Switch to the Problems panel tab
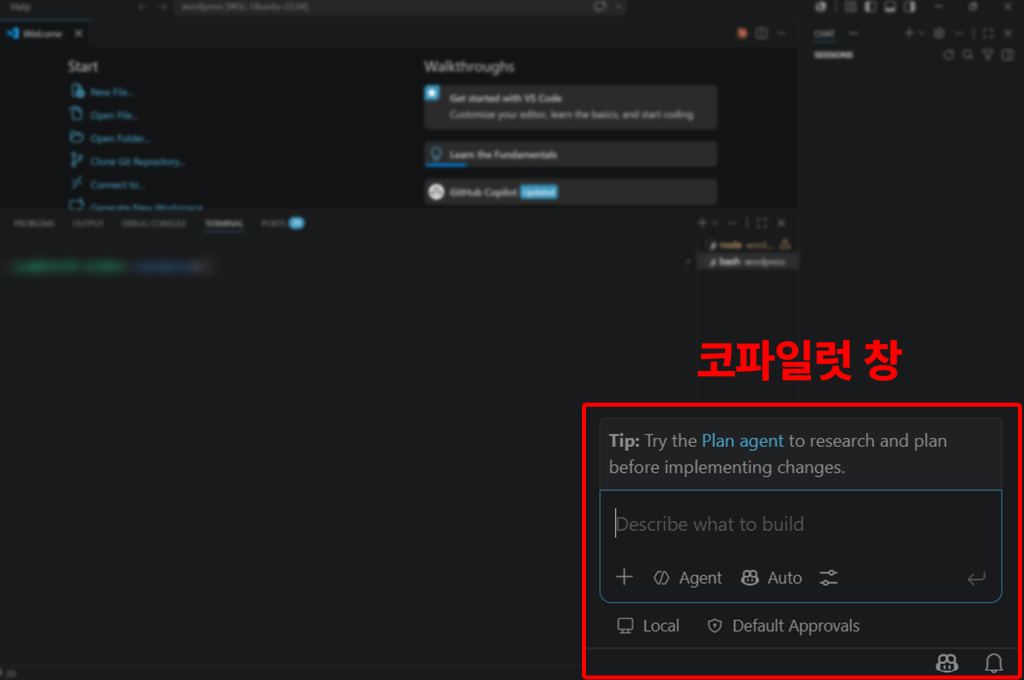Image resolution: width=1024 pixels, height=680 pixels. (34, 223)
